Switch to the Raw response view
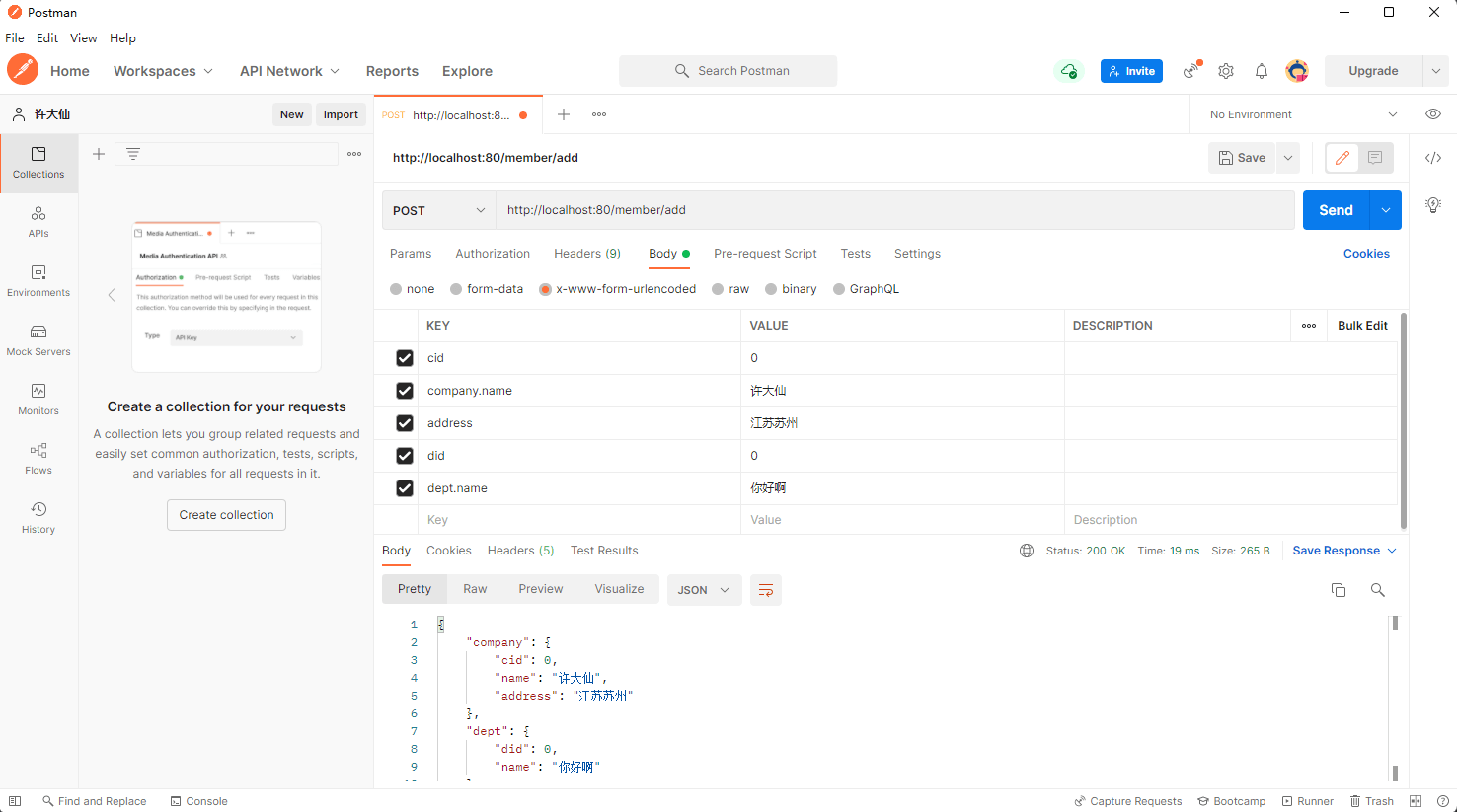 click(x=475, y=589)
